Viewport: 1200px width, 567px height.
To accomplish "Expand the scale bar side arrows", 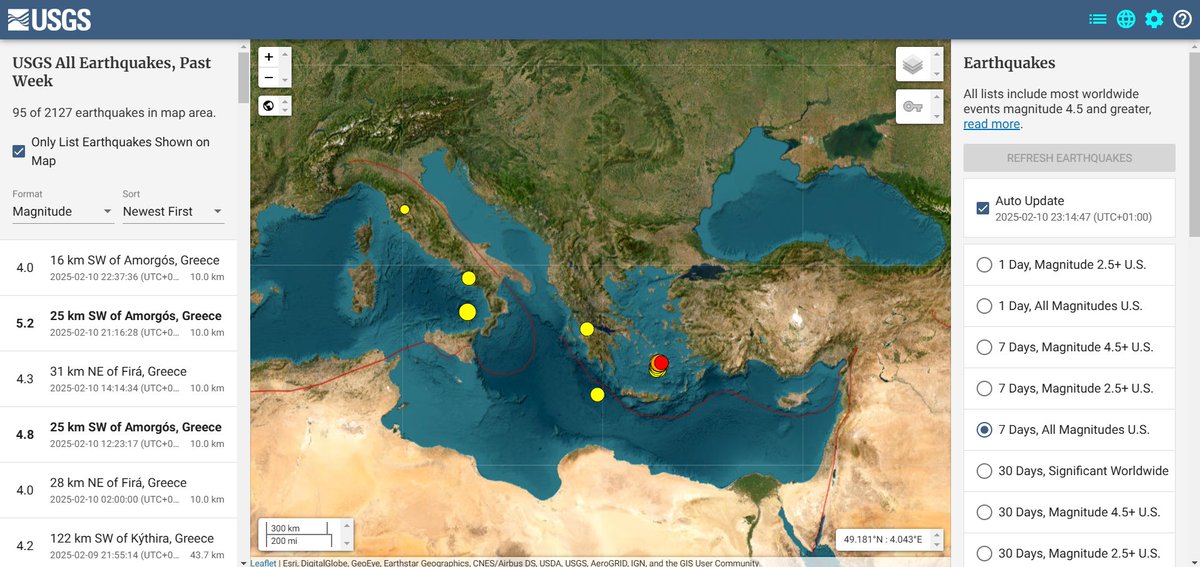I will coord(345,534).
